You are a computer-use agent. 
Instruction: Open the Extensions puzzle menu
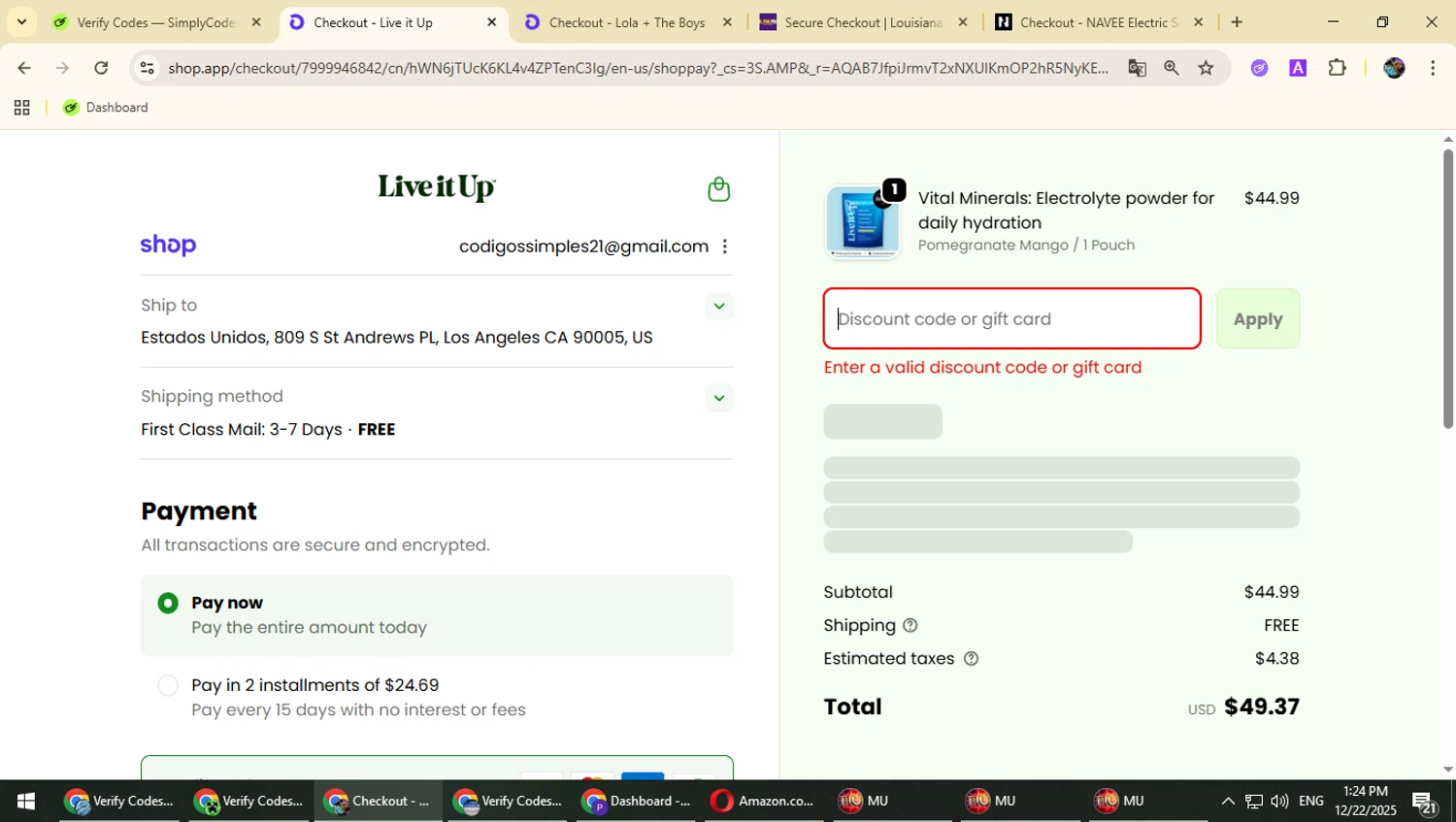tap(1337, 68)
